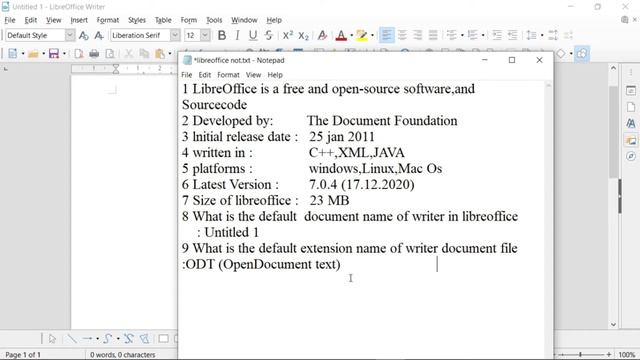The width and height of the screenshot is (640, 360).
Task: Toggle Italic formatting in Writer toolbar
Action: click(x=237, y=36)
